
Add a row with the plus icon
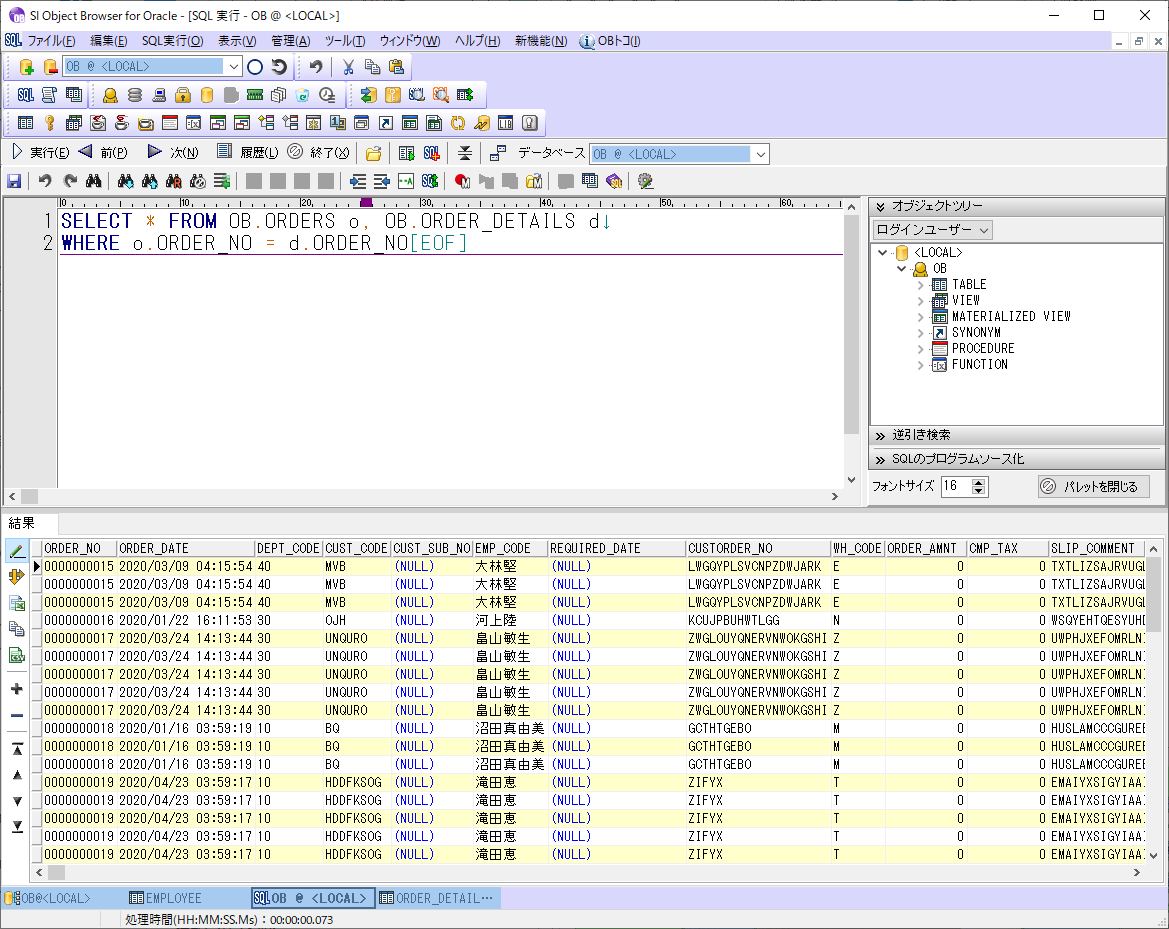click(x=17, y=689)
